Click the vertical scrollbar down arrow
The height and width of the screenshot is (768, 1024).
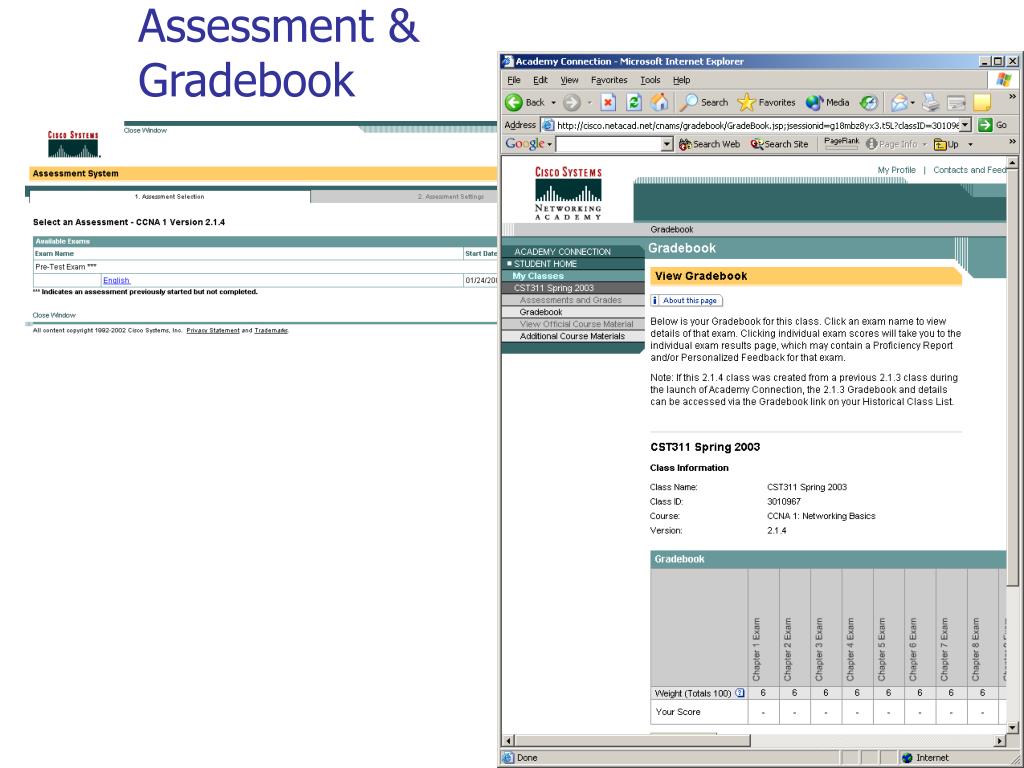(x=1012, y=728)
